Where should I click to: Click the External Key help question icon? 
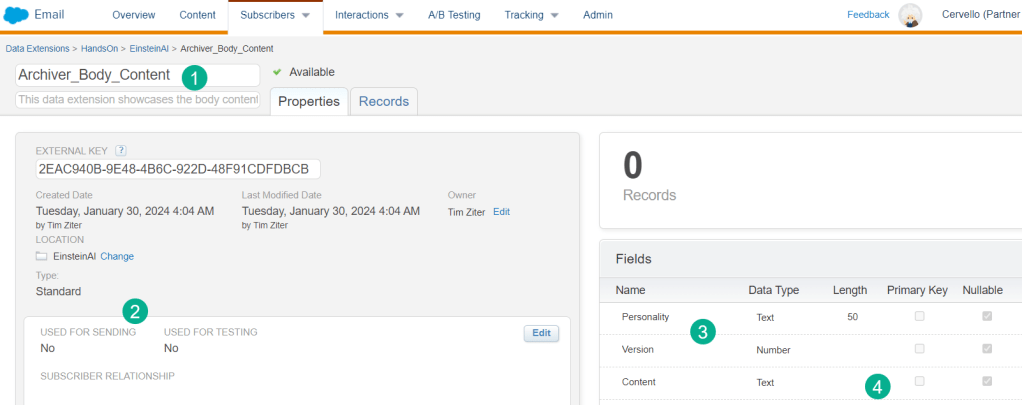tap(120, 150)
